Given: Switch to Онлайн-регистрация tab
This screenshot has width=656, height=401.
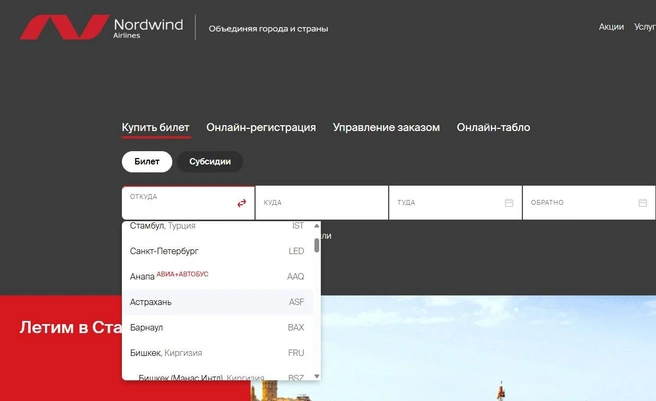Looking at the screenshot, I should coord(261,128).
